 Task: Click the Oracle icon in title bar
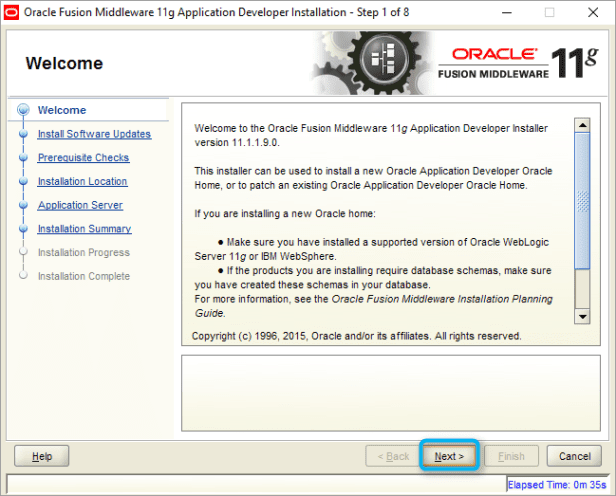[x=11, y=13]
